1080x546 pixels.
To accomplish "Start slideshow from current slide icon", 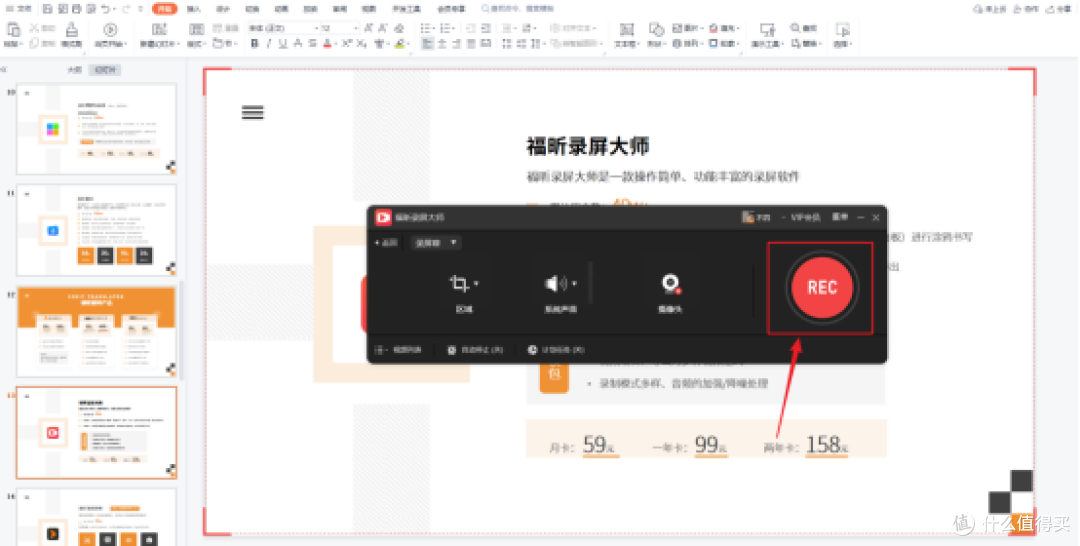I will click(110, 30).
